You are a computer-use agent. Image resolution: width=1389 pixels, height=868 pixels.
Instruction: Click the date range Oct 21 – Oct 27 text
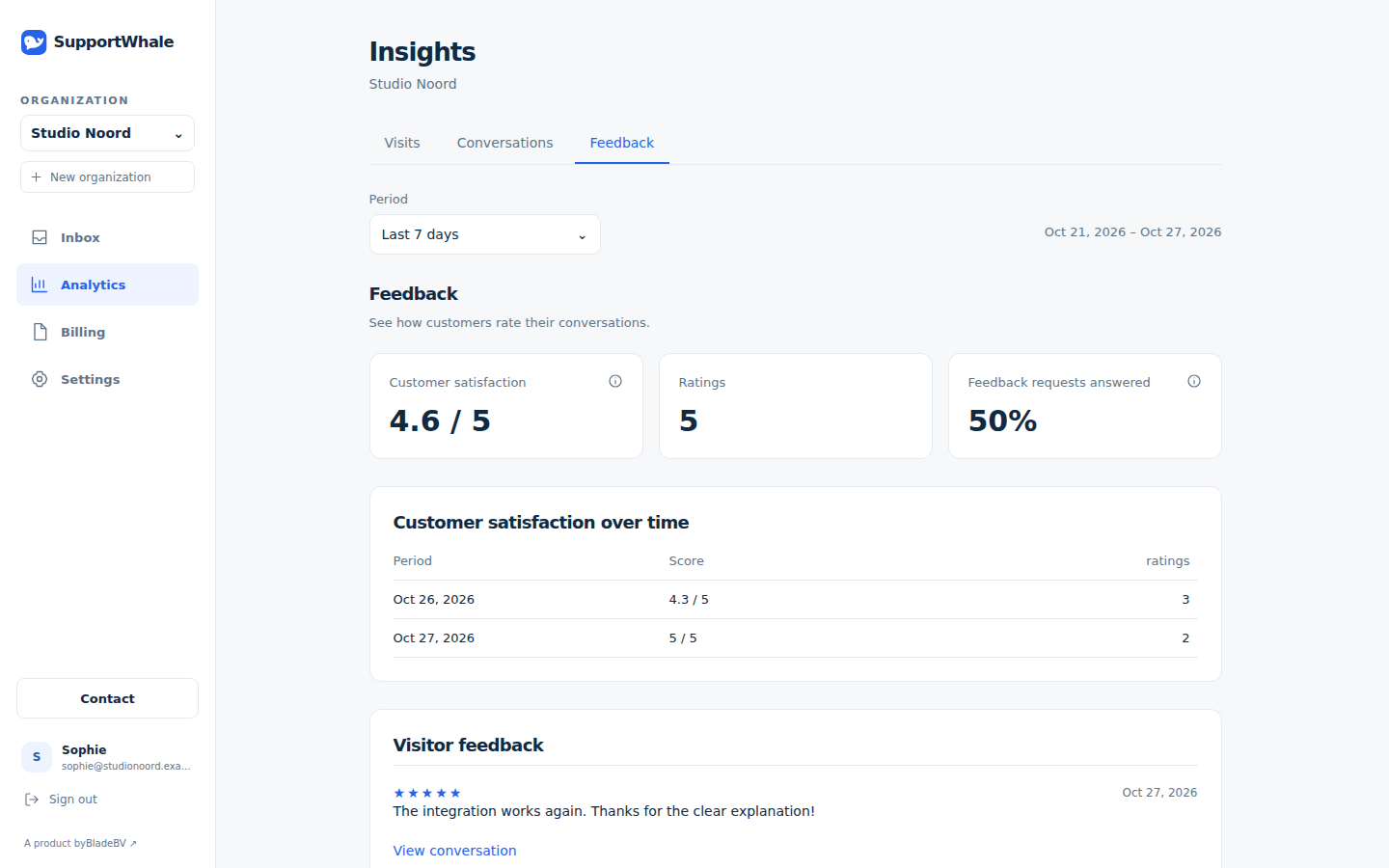1133,232
